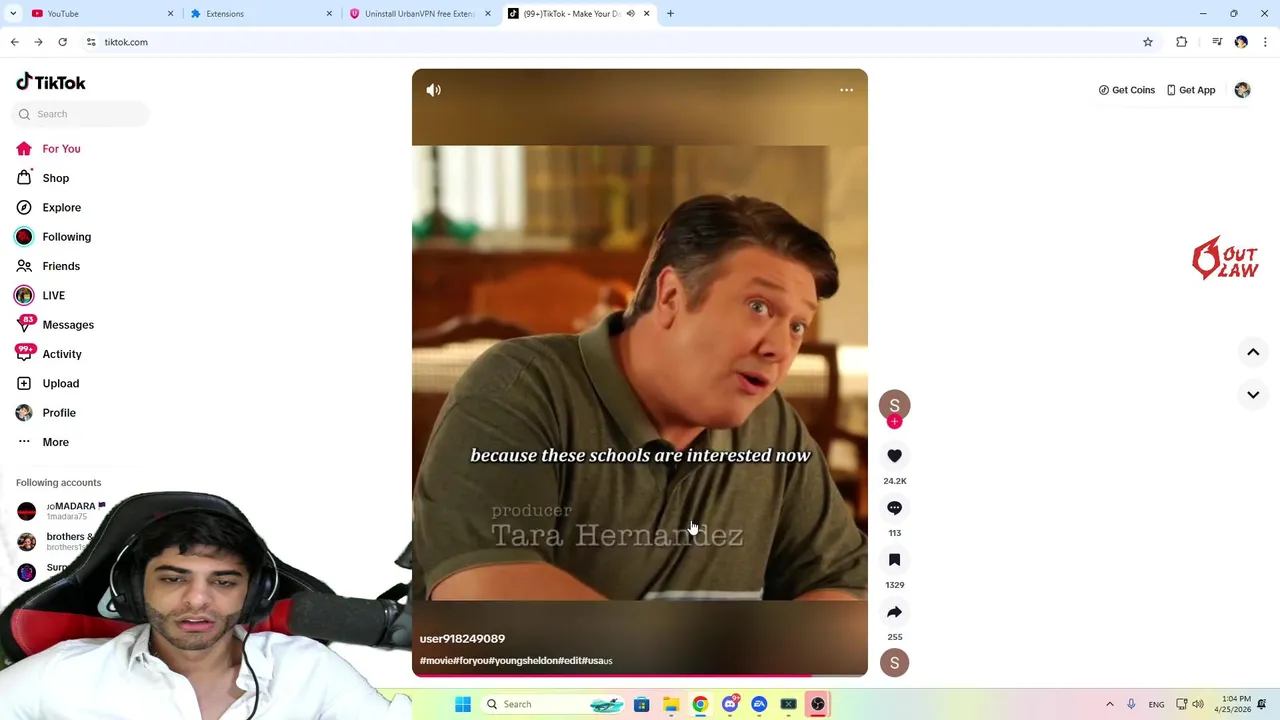Open the creator's S avatar above the like button
The width and height of the screenshot is (1280, 720).
tap(894, 404)
